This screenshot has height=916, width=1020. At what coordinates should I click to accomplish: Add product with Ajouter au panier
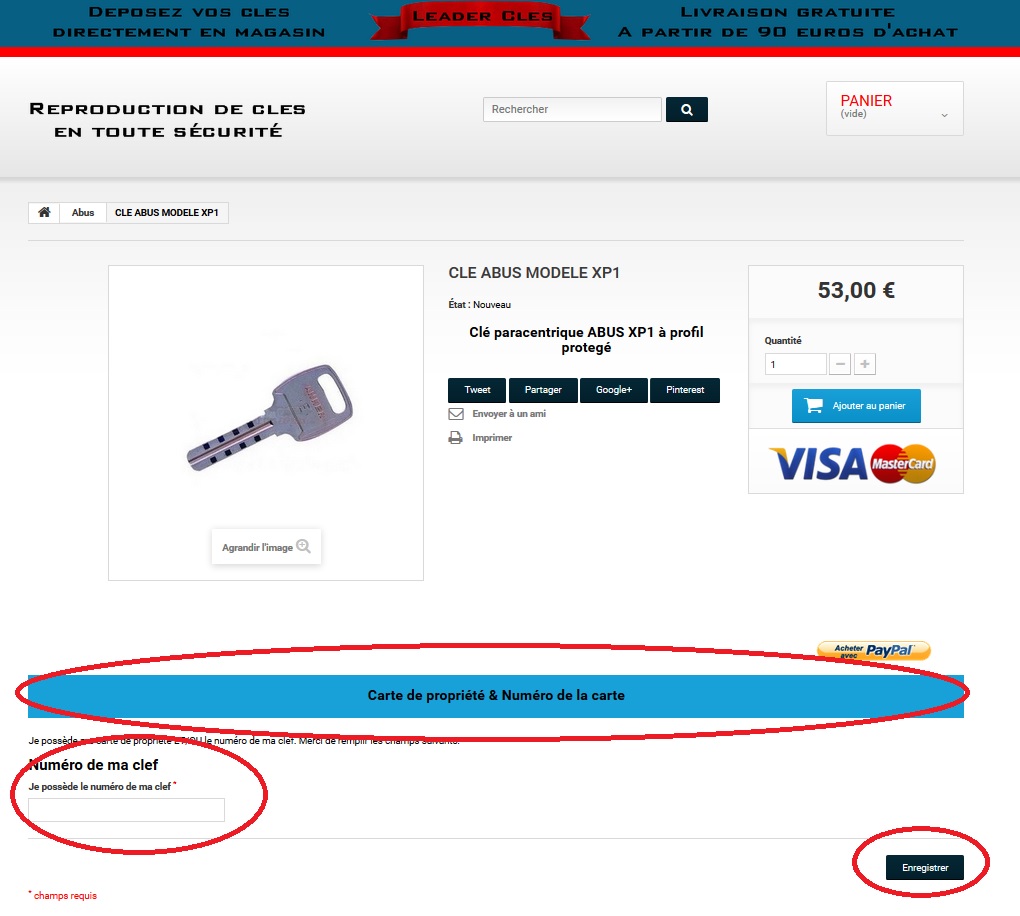[x=856, y=406]
